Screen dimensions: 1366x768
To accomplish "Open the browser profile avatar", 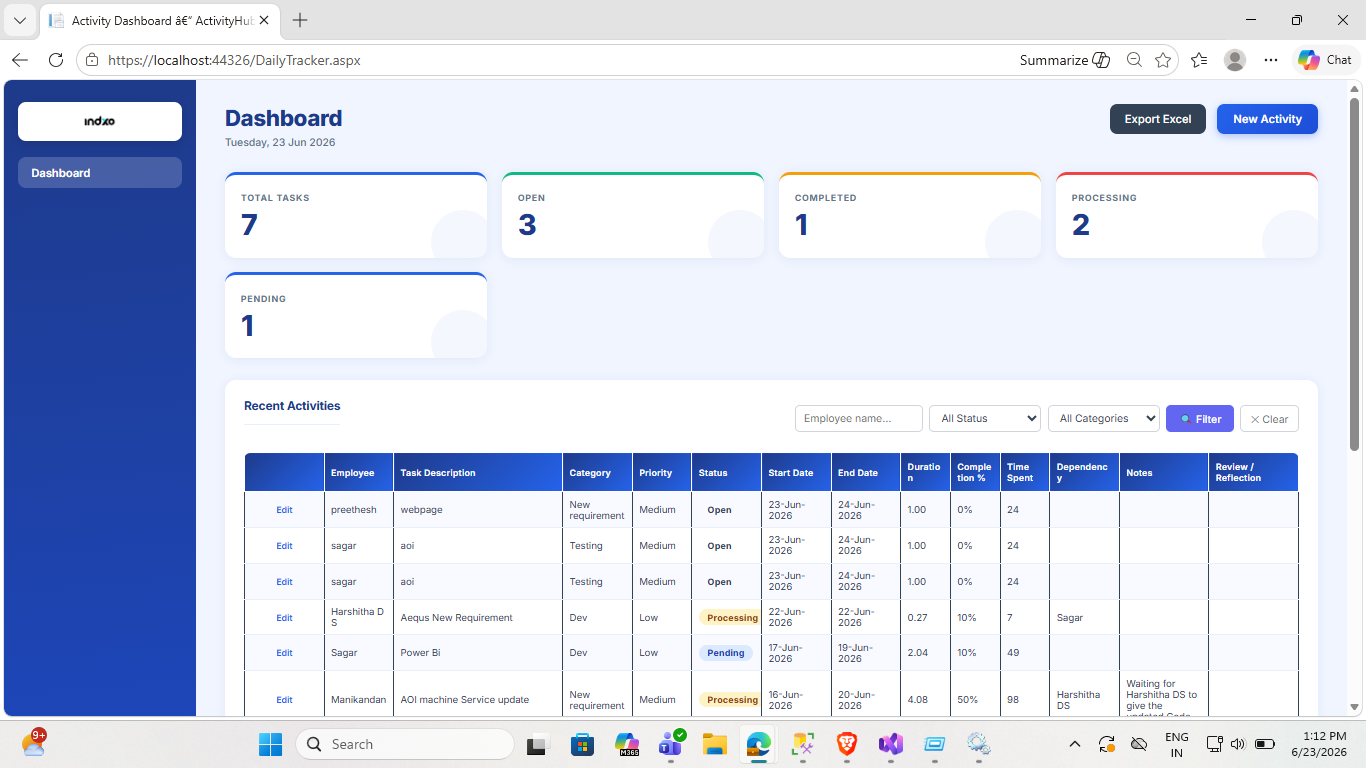I will (1235, 60).
